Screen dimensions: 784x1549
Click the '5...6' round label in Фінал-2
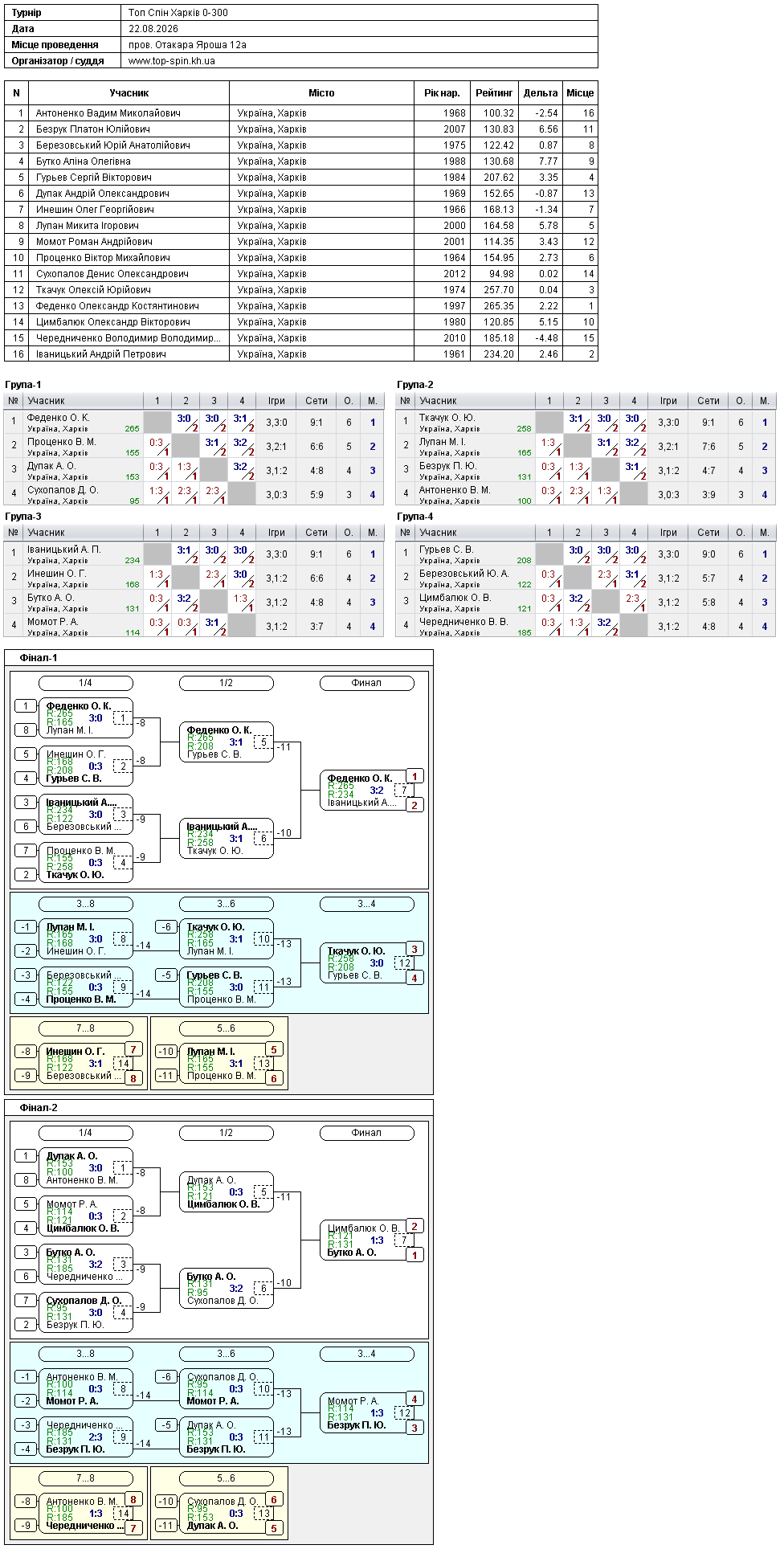(x=226, y=1478)
